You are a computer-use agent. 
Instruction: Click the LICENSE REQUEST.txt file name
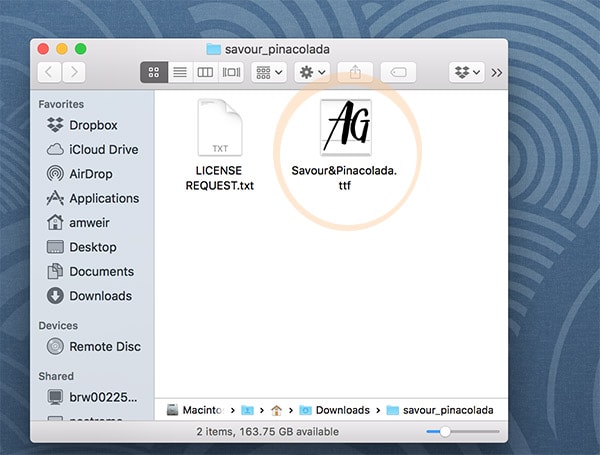(219, 178)
